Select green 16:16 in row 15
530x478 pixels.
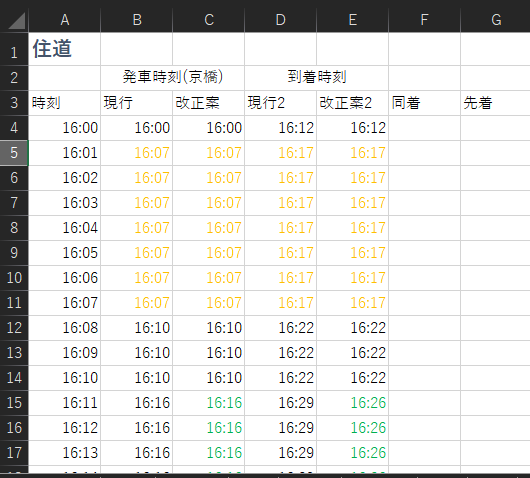click(x=209, y=403)
